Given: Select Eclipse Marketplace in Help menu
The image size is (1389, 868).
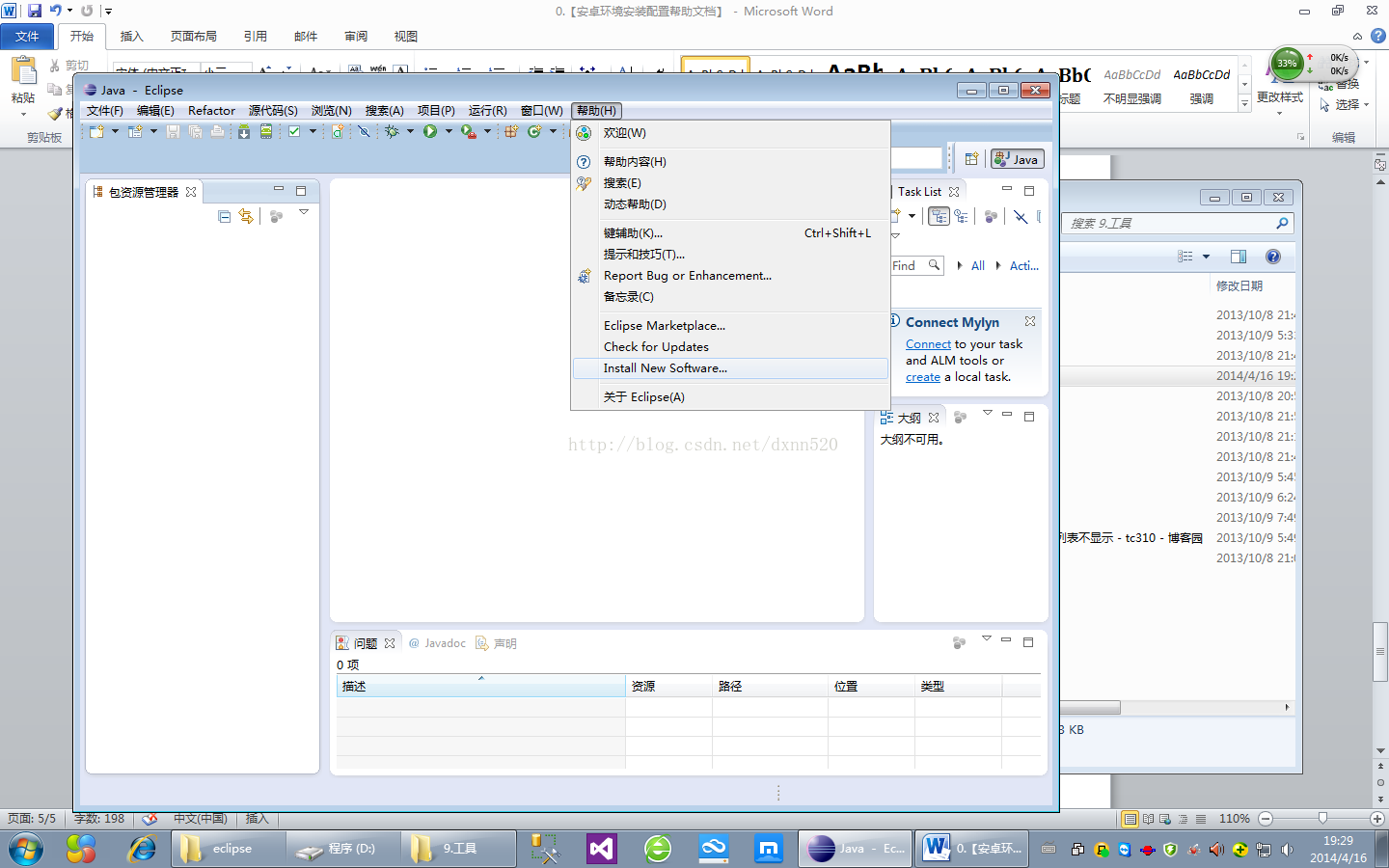Looking at the screenshot, I should point(730,326).
